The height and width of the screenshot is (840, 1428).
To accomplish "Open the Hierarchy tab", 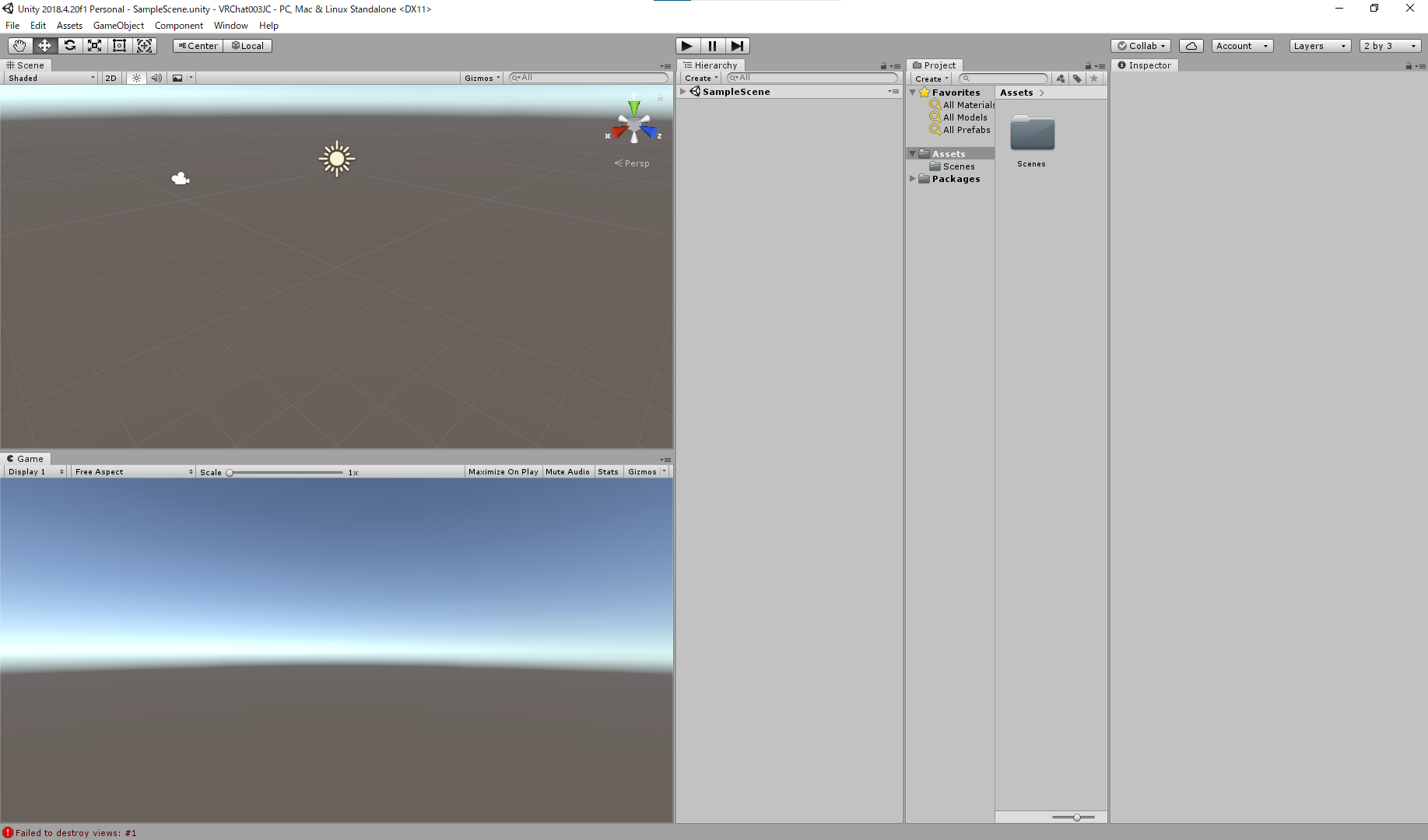I will point(710,65).
